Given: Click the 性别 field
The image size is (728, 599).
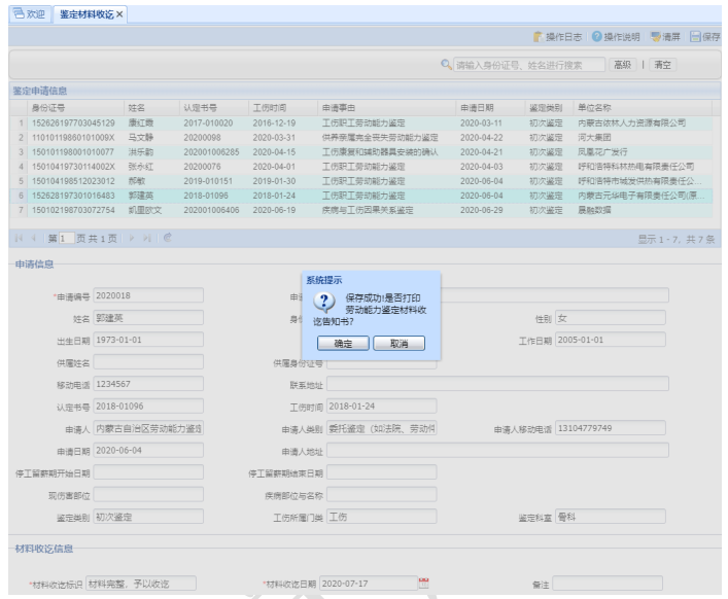Looking at the screenshot, I should click(x=611, y=318).
